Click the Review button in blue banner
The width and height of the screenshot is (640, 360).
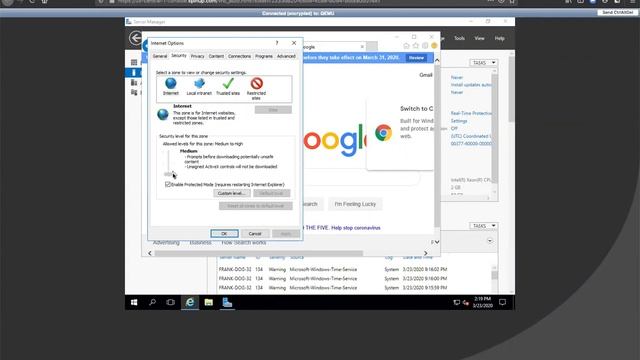[416, 58]
